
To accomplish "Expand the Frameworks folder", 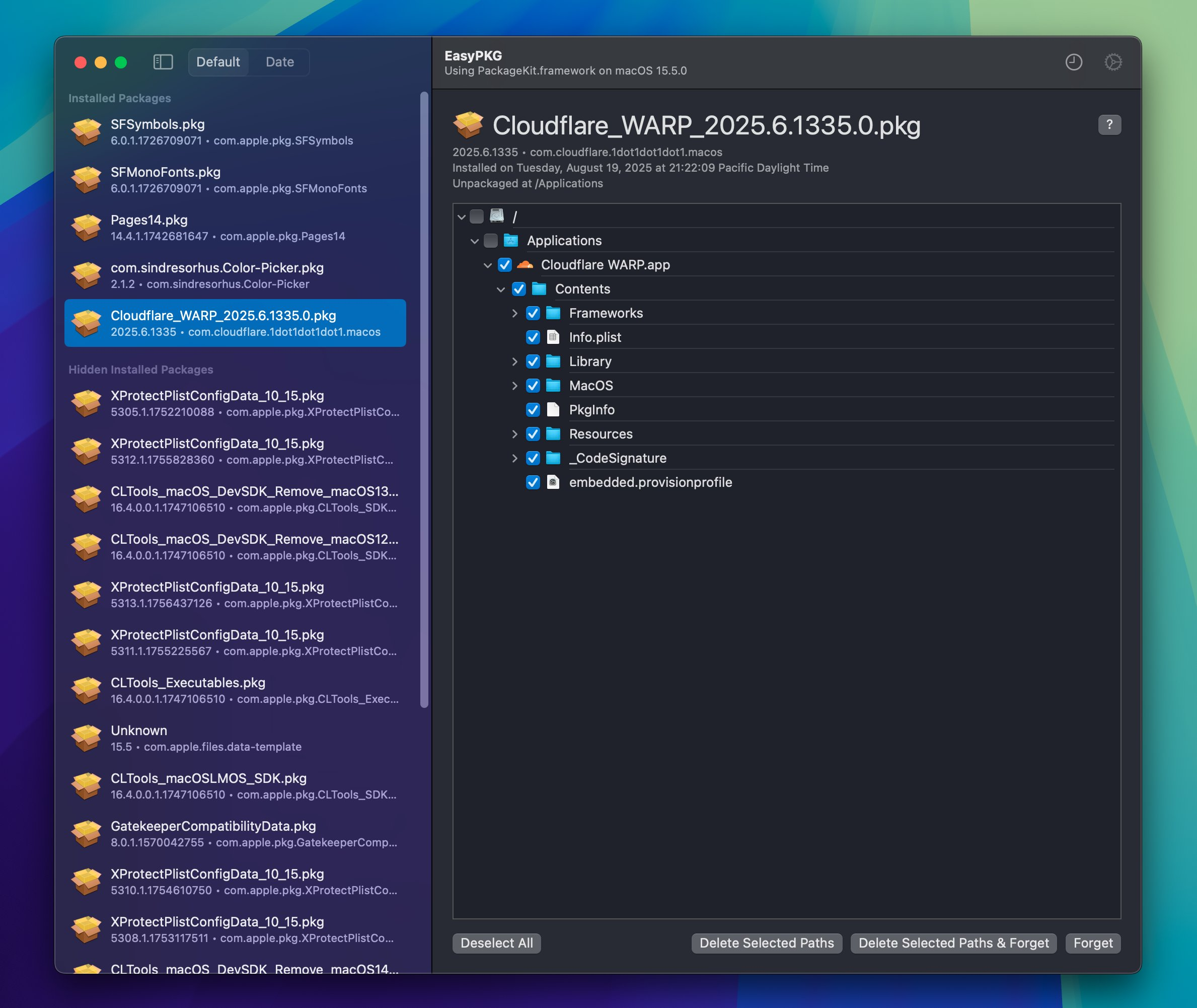I will pyautogui.click(x=514, y=313).
